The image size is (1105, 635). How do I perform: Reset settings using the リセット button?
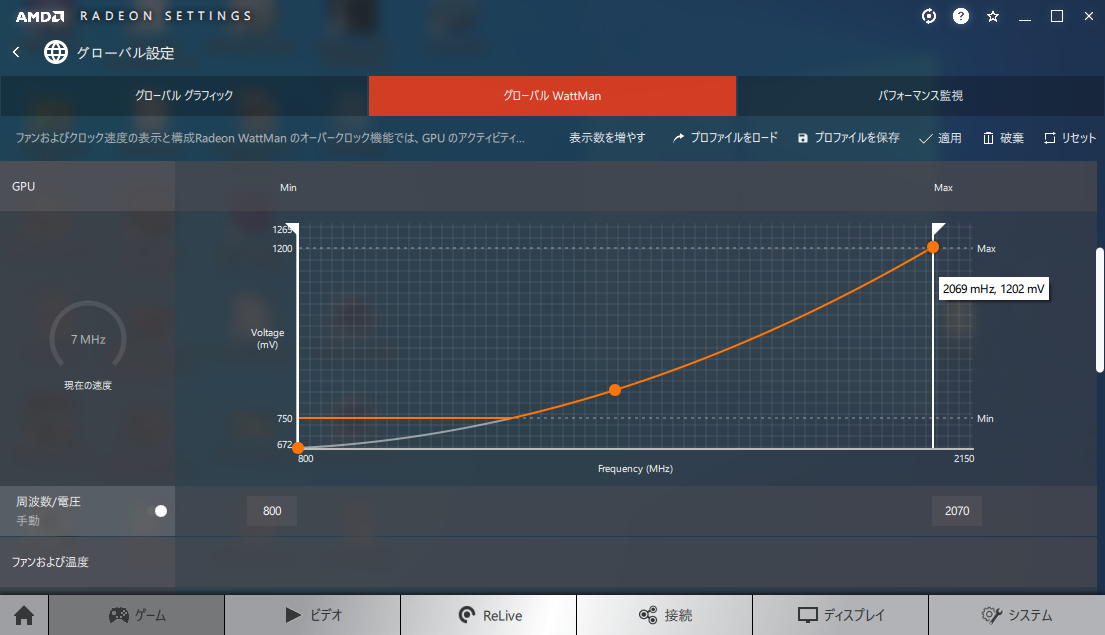1070,138
